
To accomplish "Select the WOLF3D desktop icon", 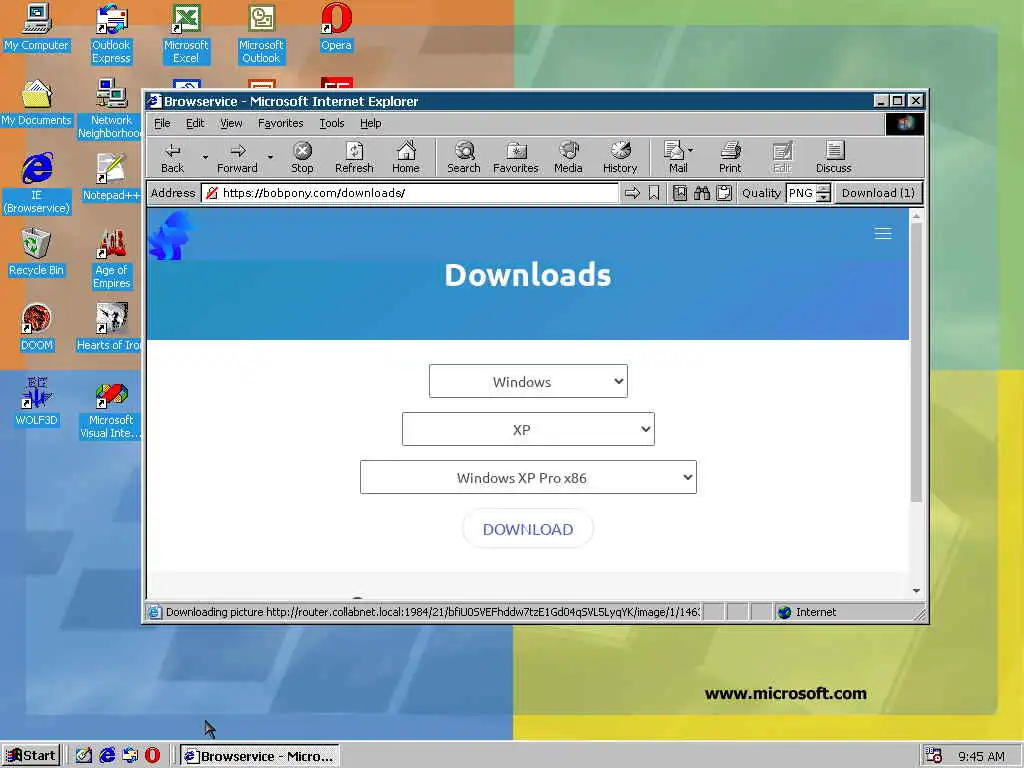I will [37, 402].
